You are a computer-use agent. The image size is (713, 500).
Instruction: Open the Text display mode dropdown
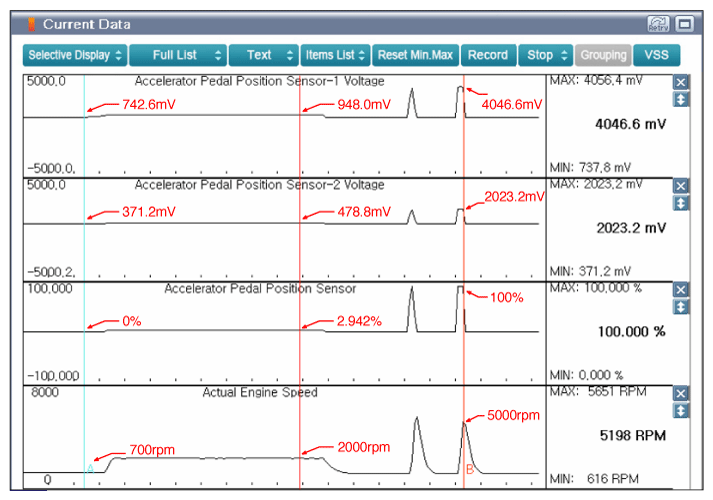(x=263, y=55)
